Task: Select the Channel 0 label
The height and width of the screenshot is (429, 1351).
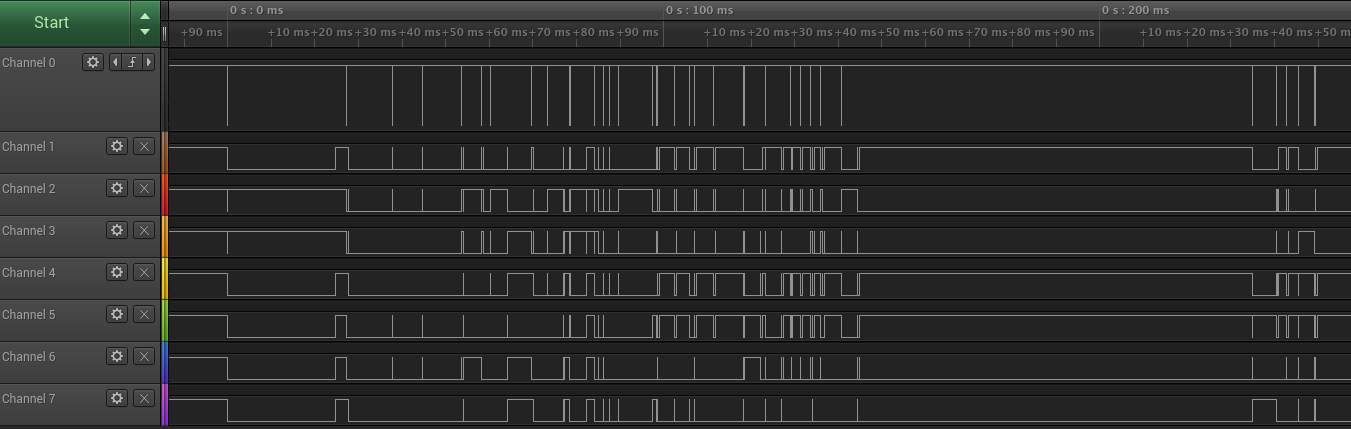Action: pos(29,63)
